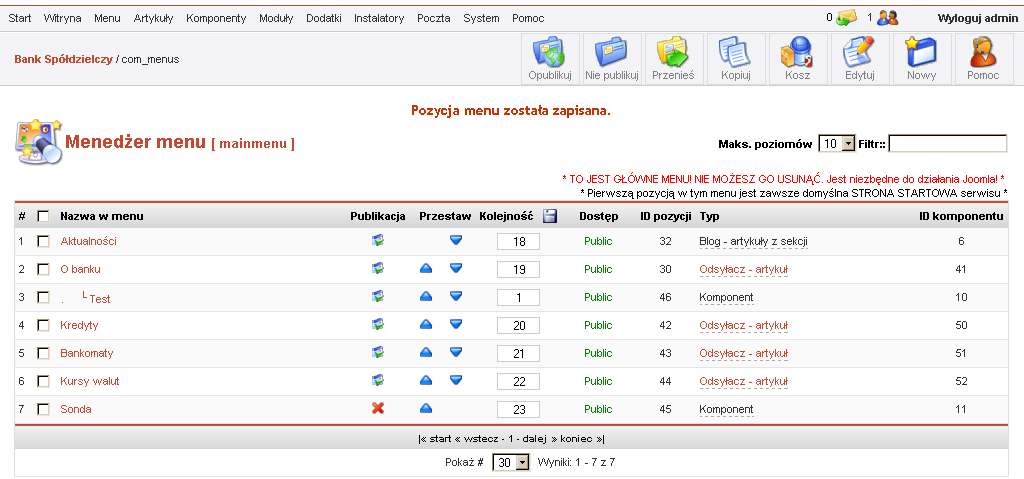Check the Bankomaty row checkbox
1024x479 pixels.
pyautogui.click(x=43, y=354)
